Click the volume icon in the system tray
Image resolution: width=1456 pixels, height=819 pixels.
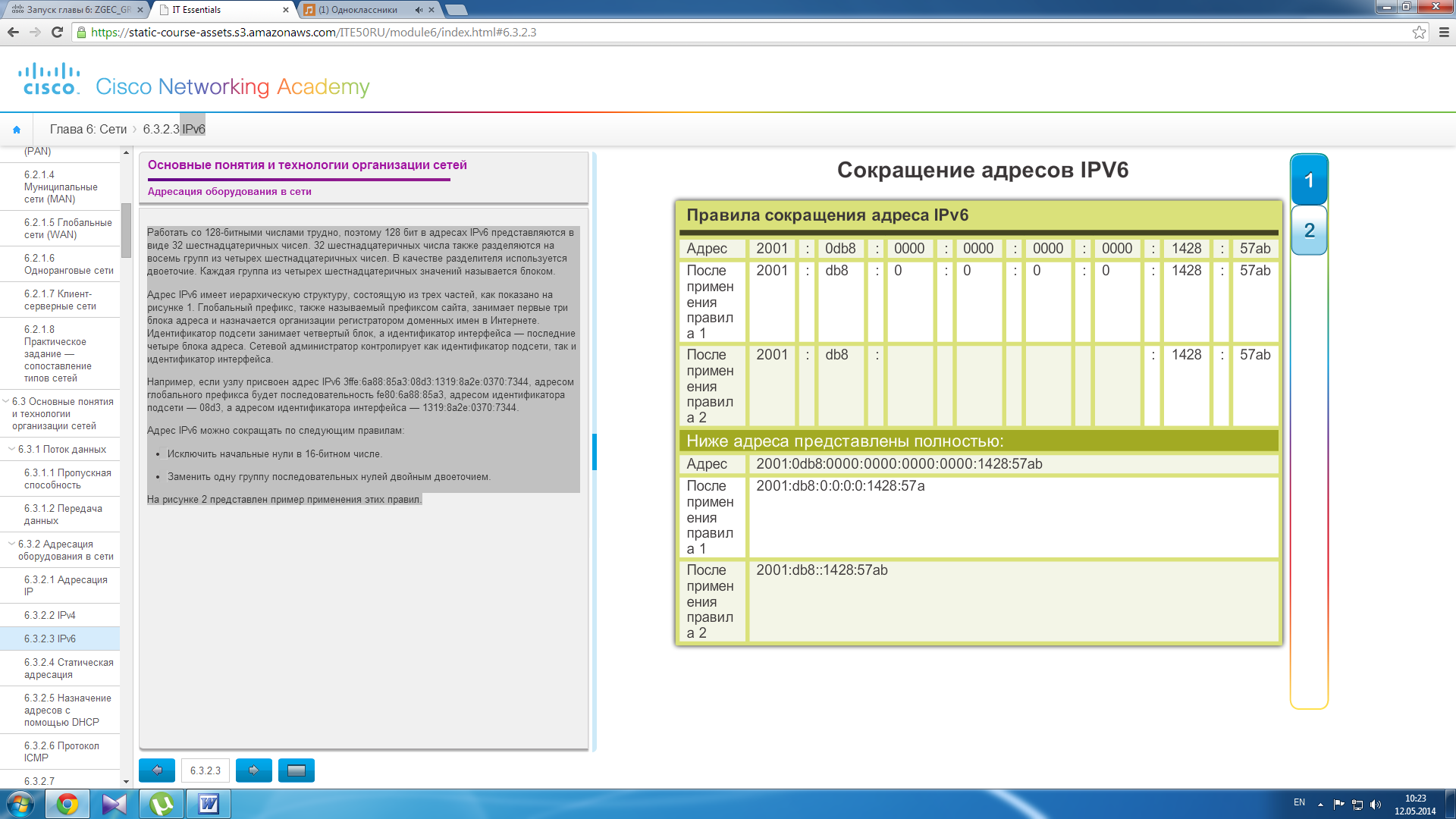[1376, 805]
